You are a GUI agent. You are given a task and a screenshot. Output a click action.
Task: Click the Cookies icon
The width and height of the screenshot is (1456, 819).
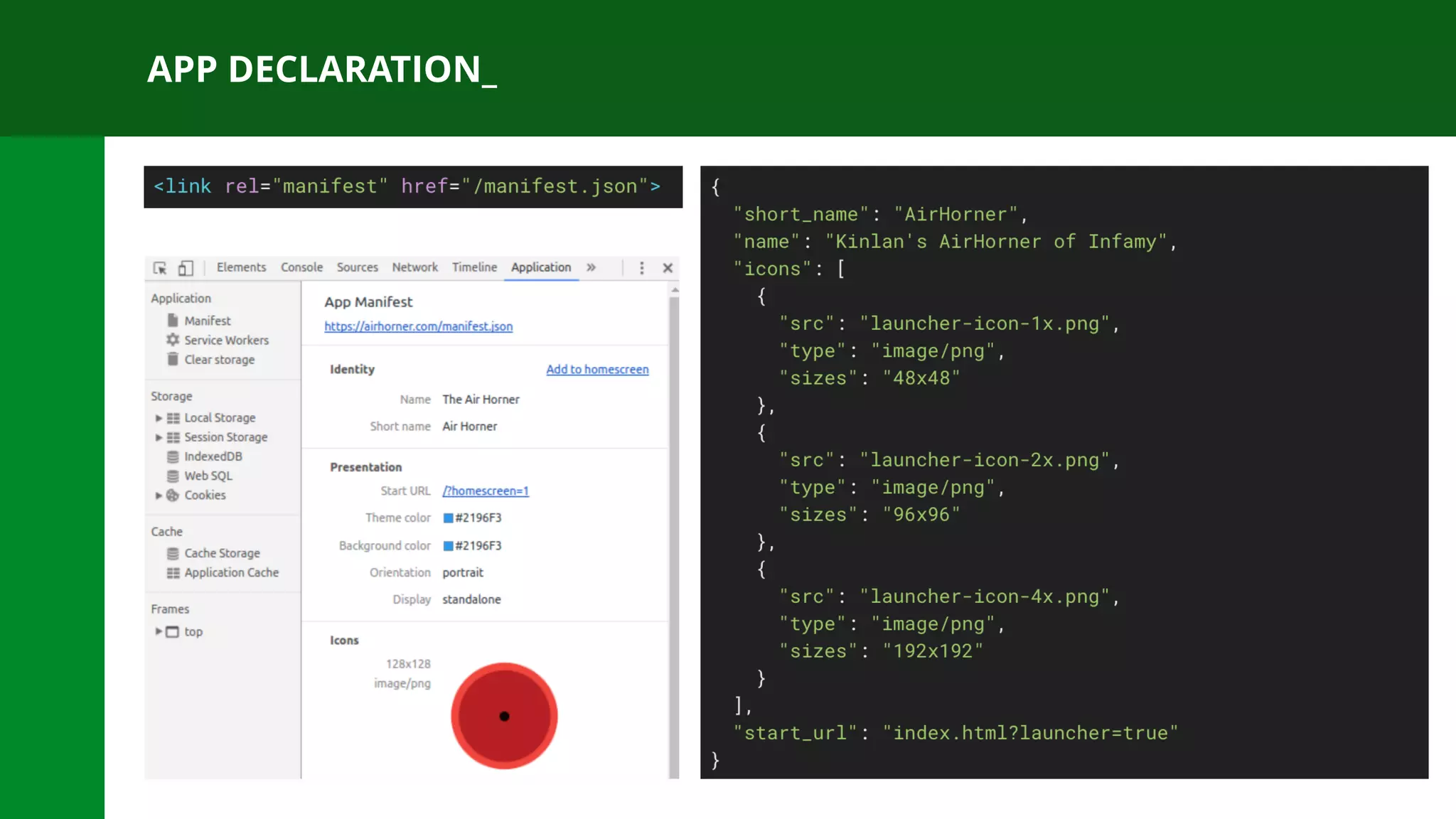point(173,496)
